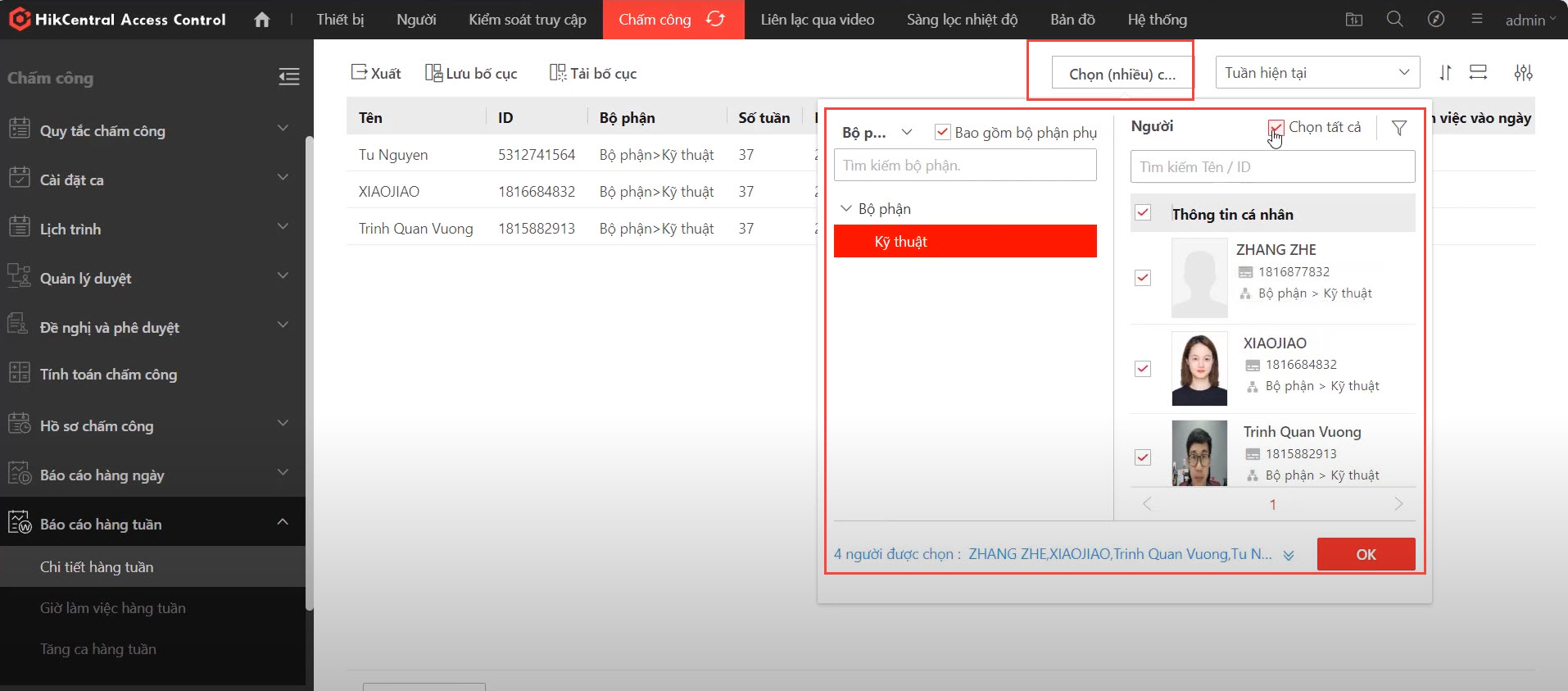The width and height of the screenshot is (1568, 691).
Task: Open the Tuần hiện tại dropdown
Action: tap(1316, 73)
